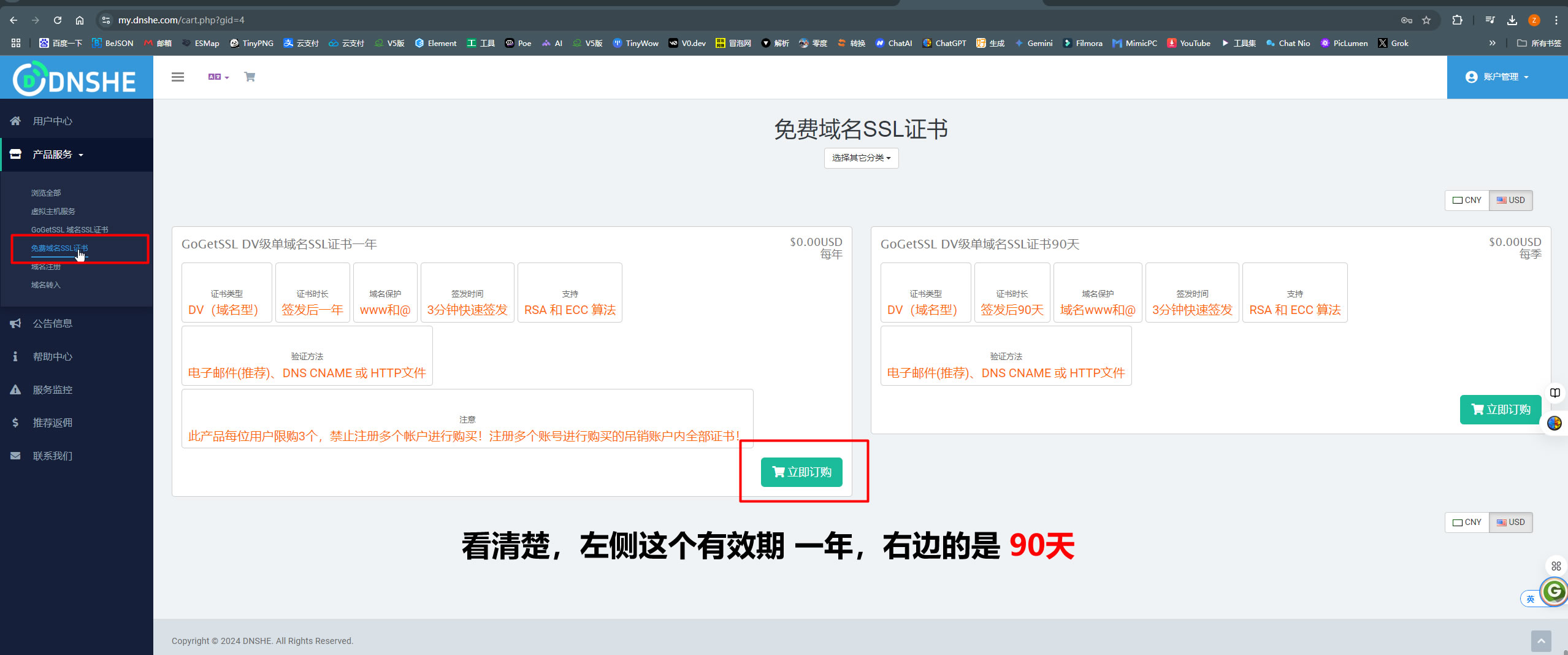
Task: Expand the 账户管理 account dropdown
Action: [x=1497, y=77]
